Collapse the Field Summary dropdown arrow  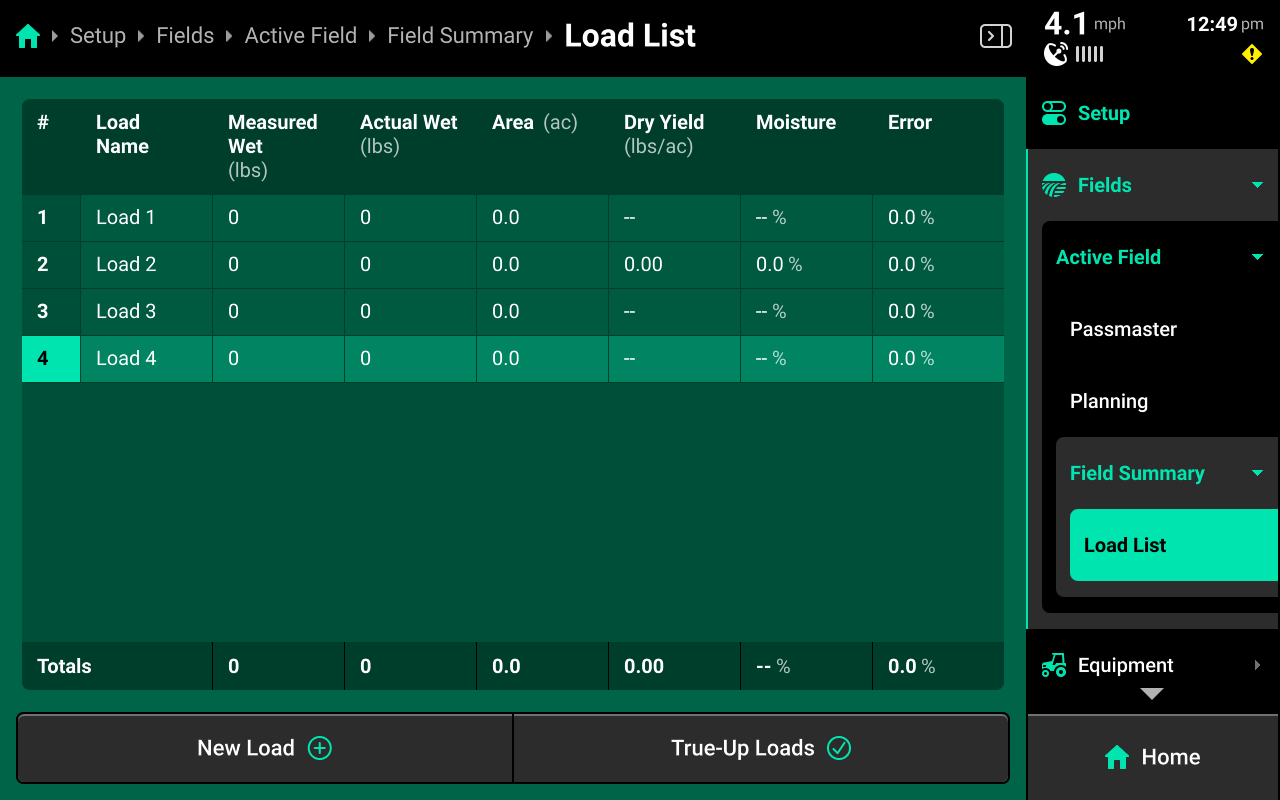(x=1257, y=474)
